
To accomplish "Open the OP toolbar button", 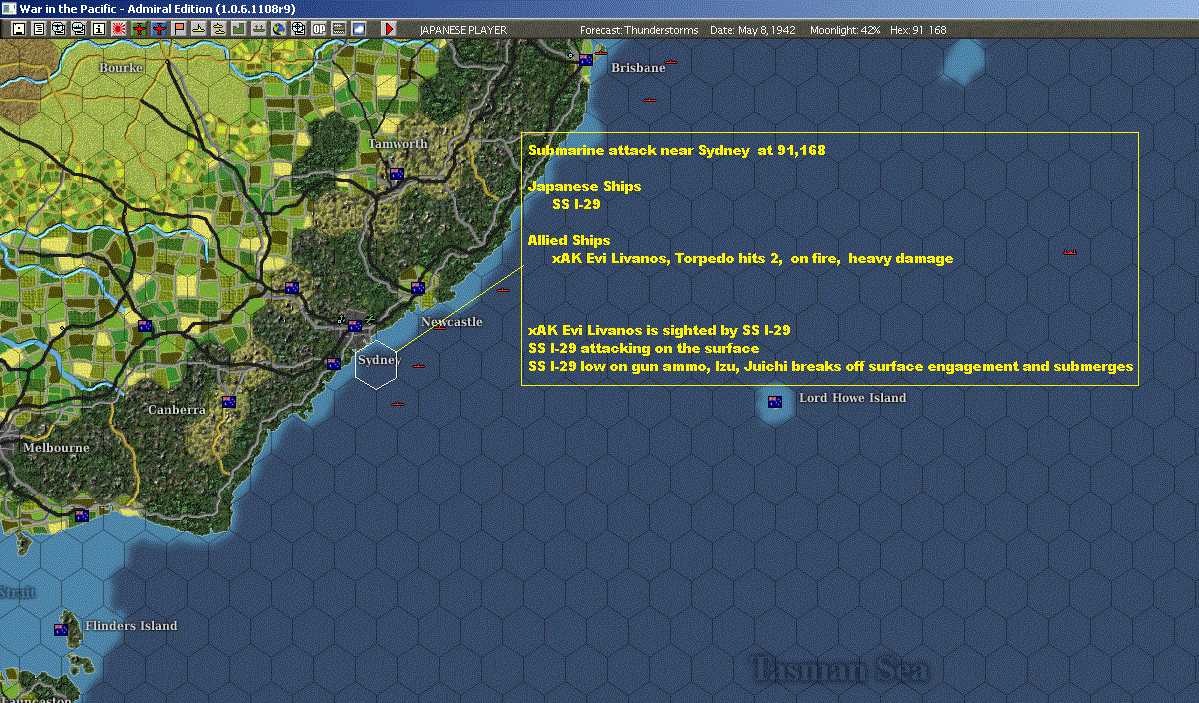I will pyautogui.click(x=319, y=29).
